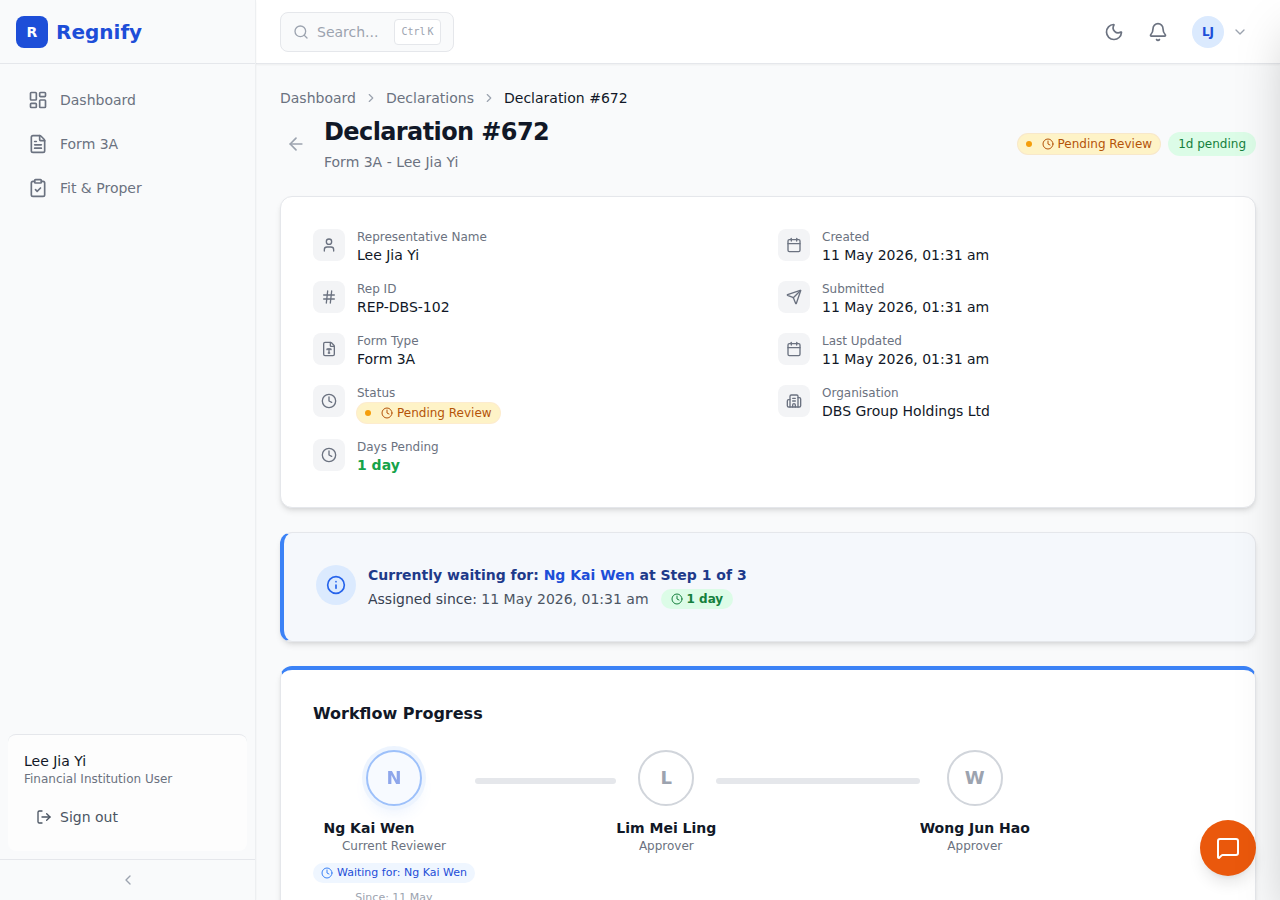Image resolution: width=1280 pixels, height=900 pixels.
Task: Click the Regnify logo icon
Action: click(x=32, y=32)
